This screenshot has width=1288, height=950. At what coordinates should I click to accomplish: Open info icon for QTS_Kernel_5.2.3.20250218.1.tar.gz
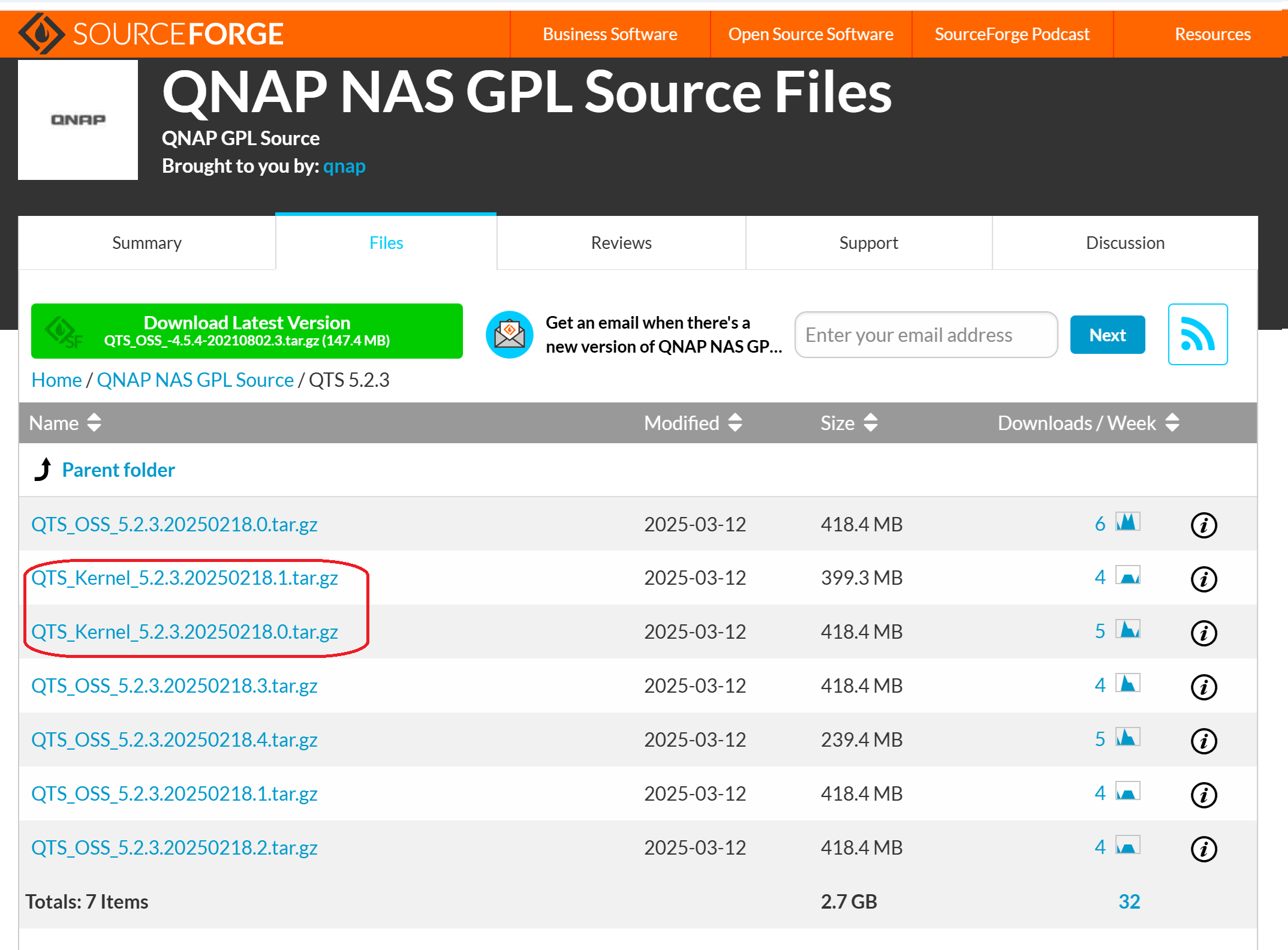click(1203, 579)
